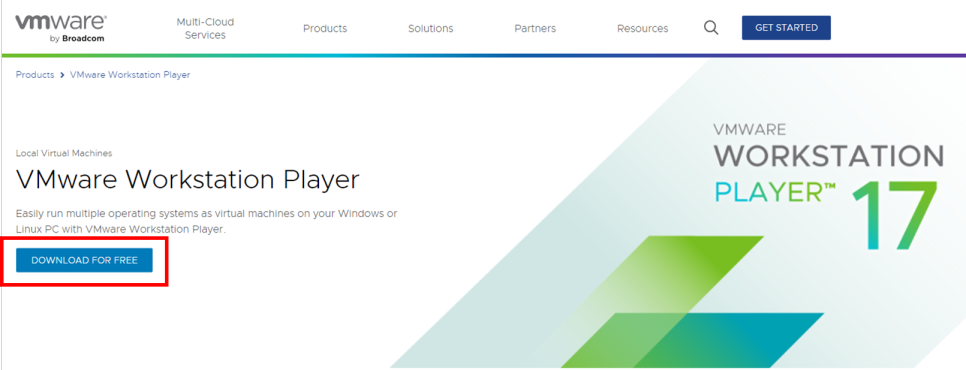Viewport: 966px width, 370px height.
Task: Click the VMware by Broadcom logo
Action: point(61,28)
